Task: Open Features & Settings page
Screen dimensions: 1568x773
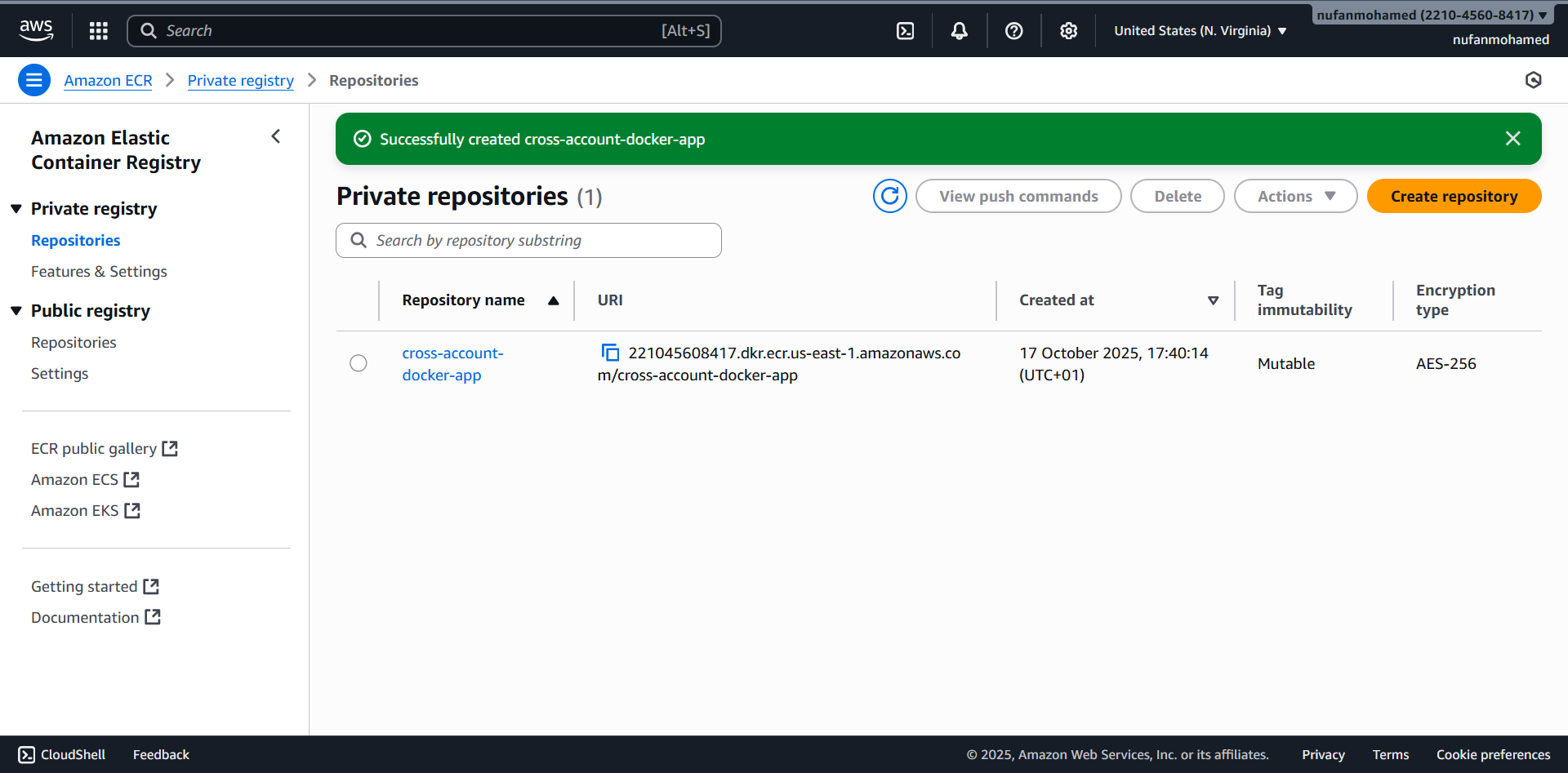Action: click(x=99, y=271)
